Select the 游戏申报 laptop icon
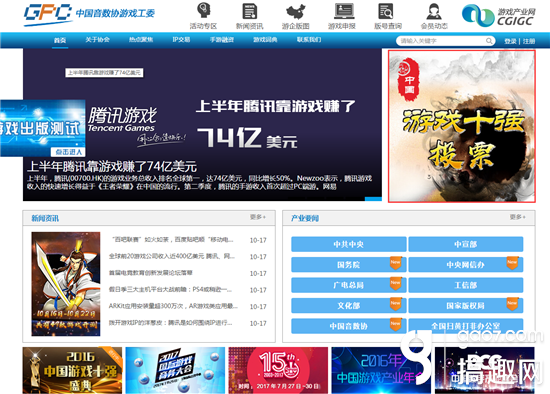Viewport: 550px width, 394px height. pyautogui.click(x=343, y=11)
